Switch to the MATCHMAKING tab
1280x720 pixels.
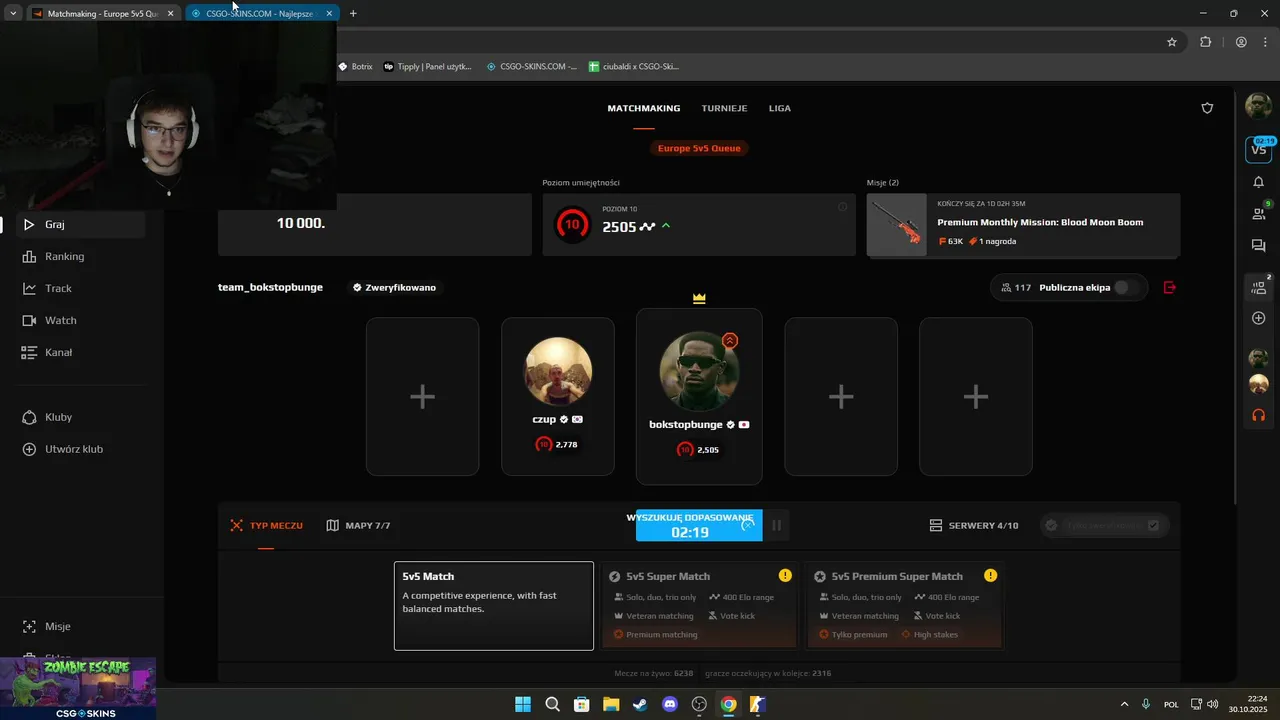point(644,108)
